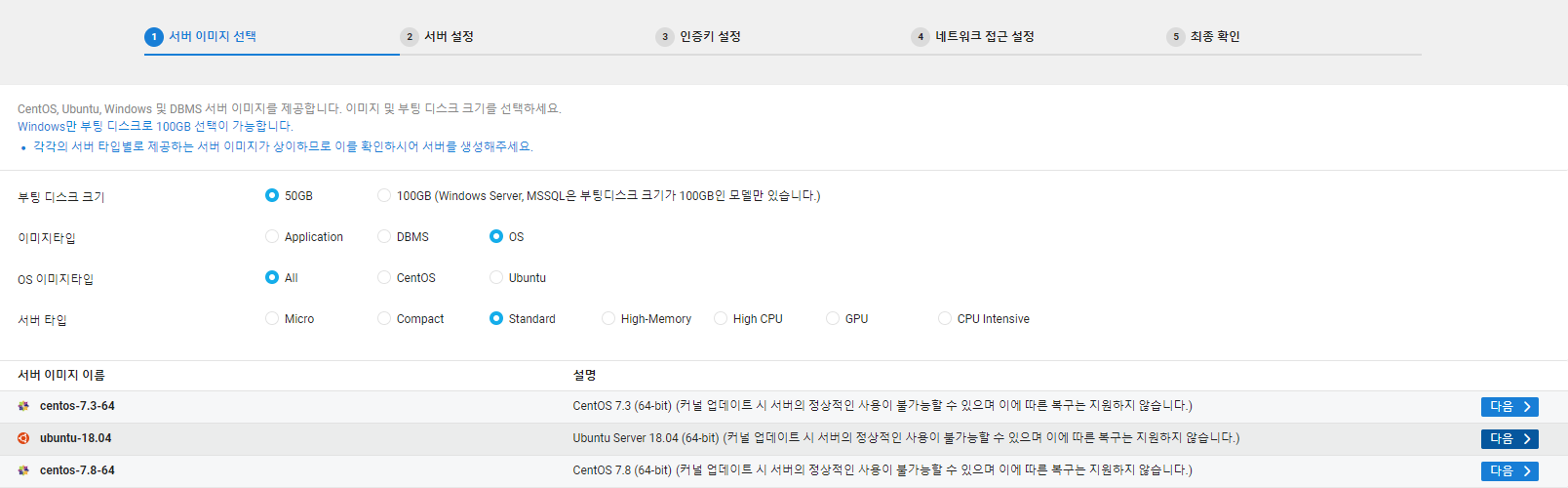Click CentOS 7.3 (64-bit) description text
The height and width of the screenshot is (488, 1568).
(x=882, y=405)
